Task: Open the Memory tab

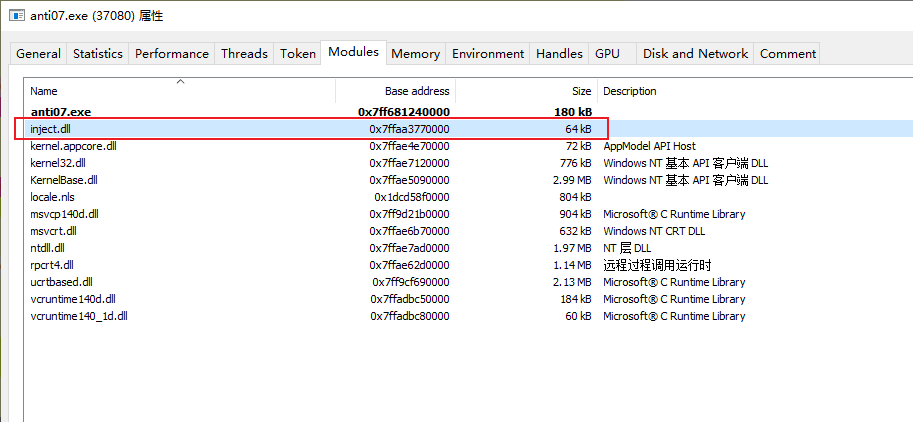Action: [x=415, y=54]
